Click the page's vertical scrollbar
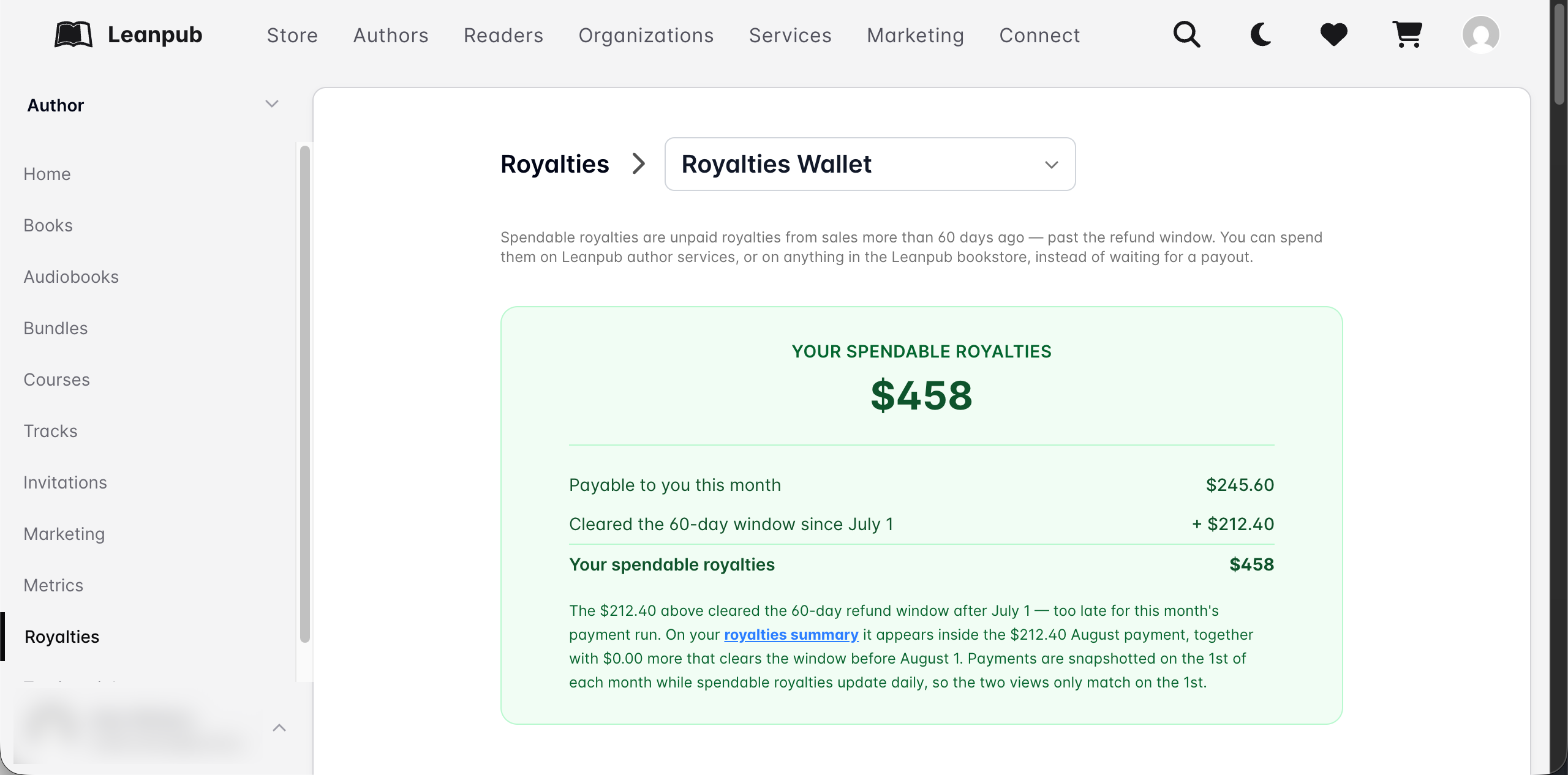 click(x=1559, y=54)
